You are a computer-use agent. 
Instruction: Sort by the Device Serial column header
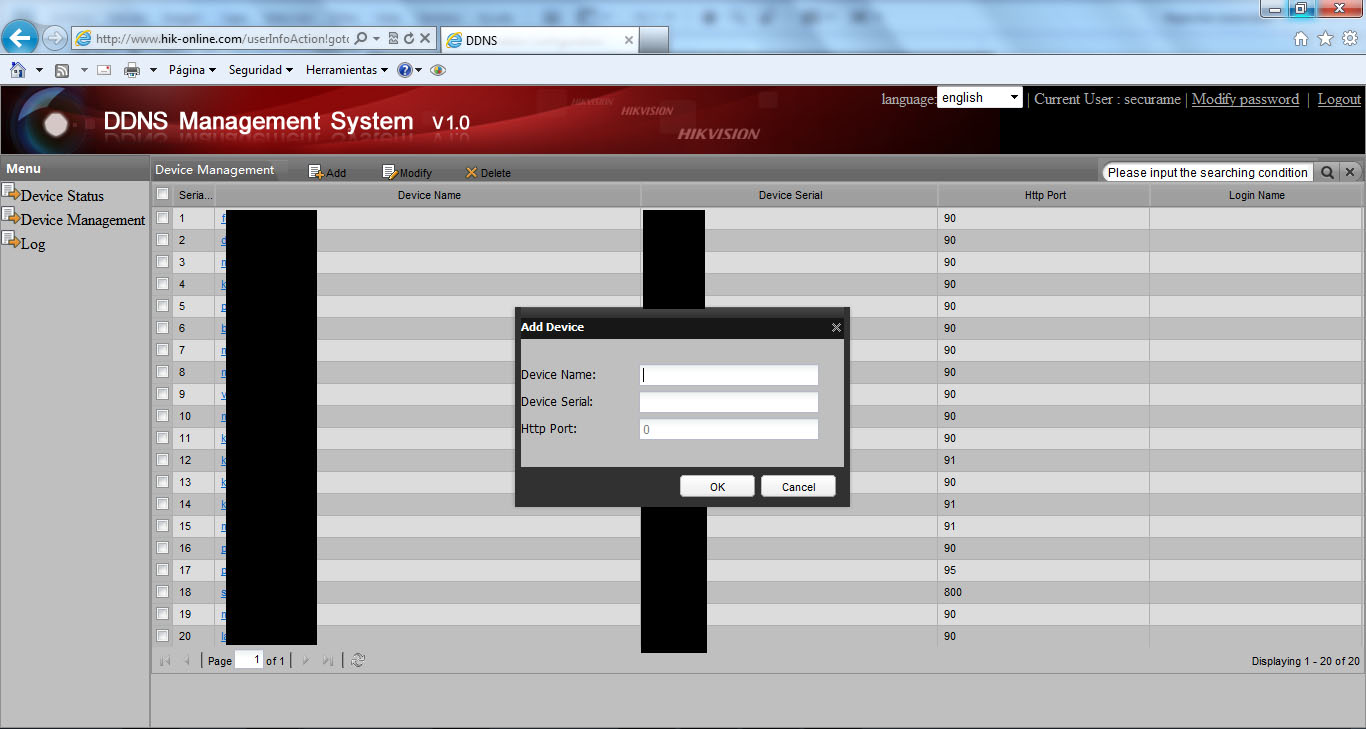coord(790,195)
